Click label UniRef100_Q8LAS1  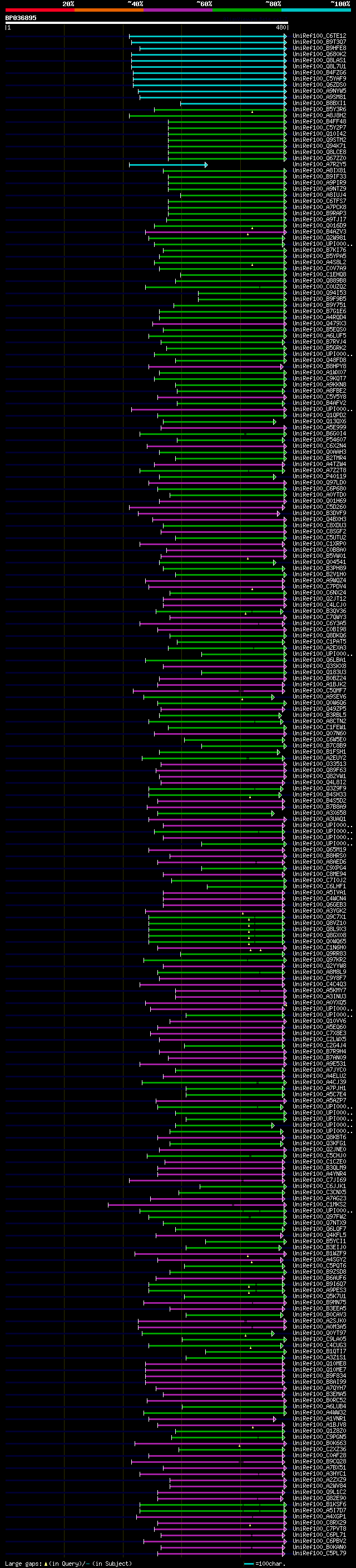[319, 60]
